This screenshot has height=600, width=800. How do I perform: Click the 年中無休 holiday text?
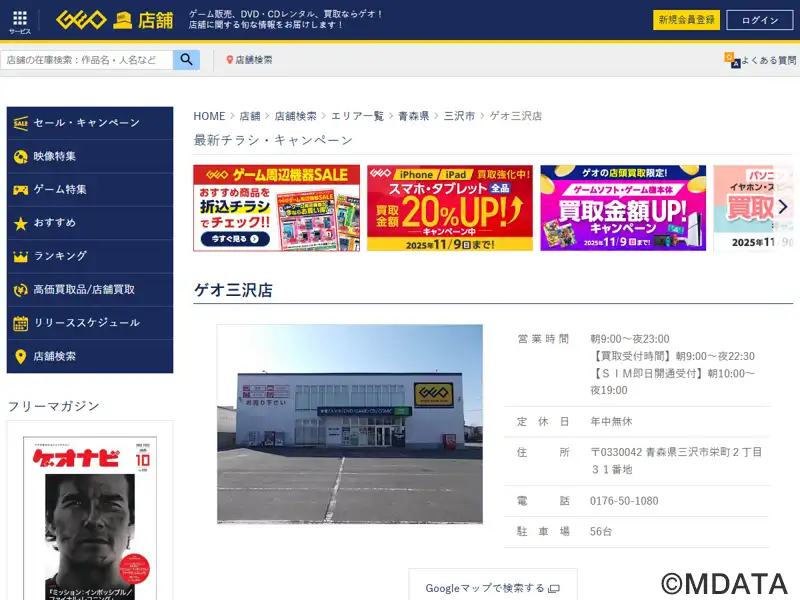(x=611, y=421)
